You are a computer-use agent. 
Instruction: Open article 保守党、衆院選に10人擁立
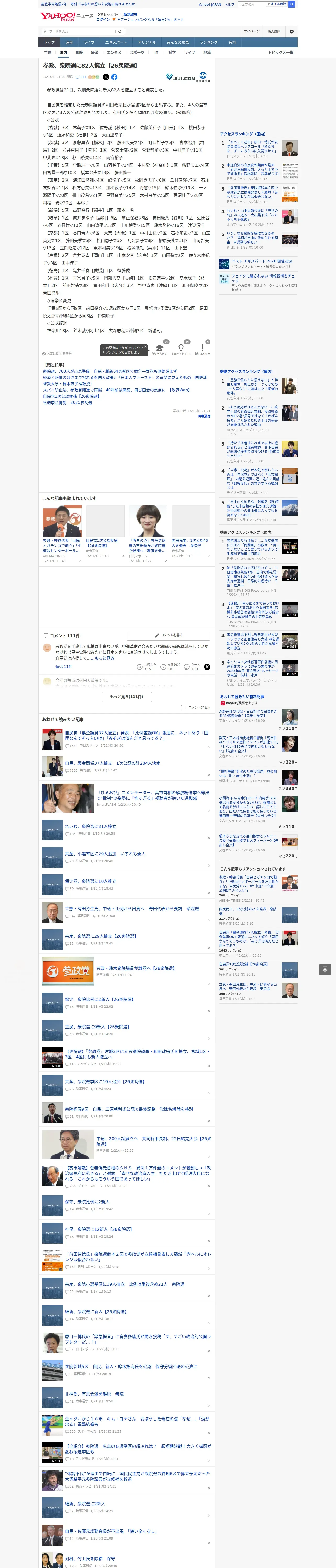(x=90, y=881)
